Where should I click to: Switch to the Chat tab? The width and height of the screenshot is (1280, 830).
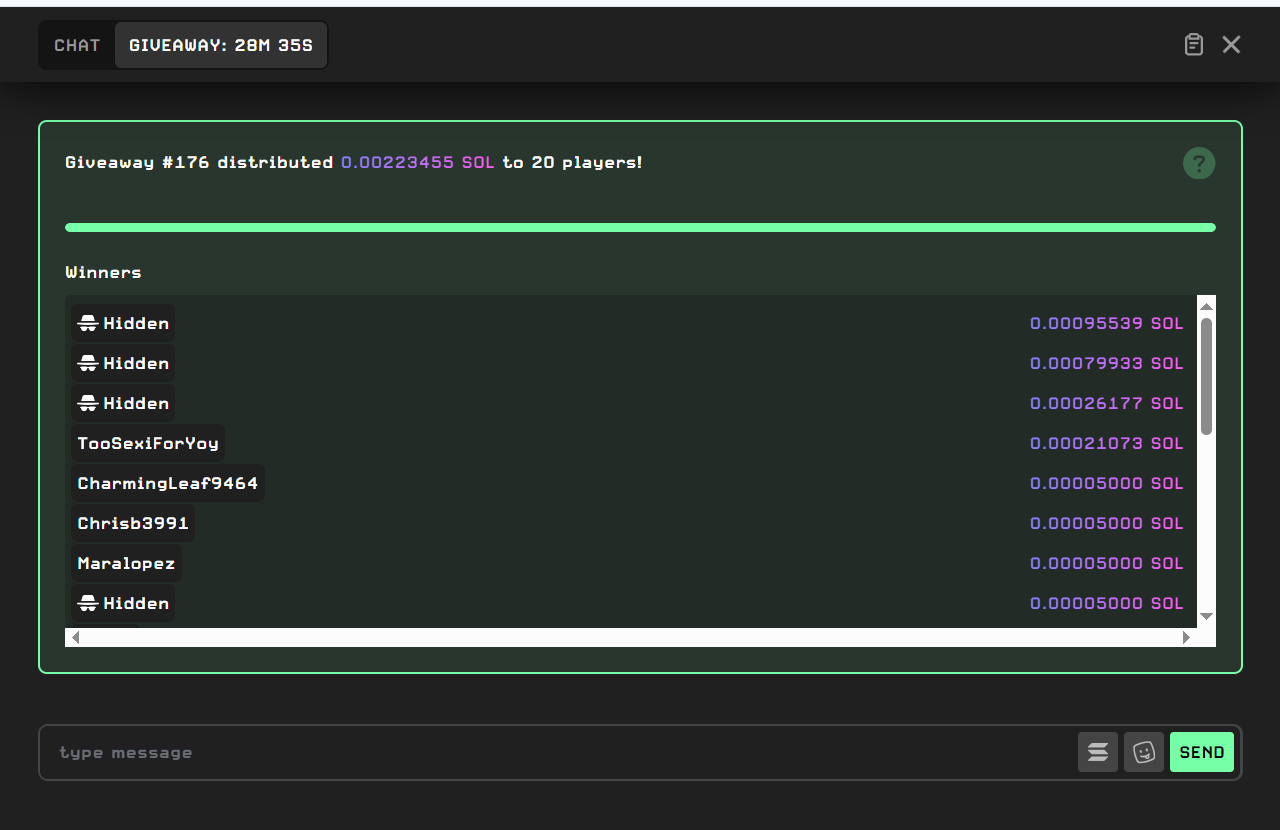[x=77, y=46]
